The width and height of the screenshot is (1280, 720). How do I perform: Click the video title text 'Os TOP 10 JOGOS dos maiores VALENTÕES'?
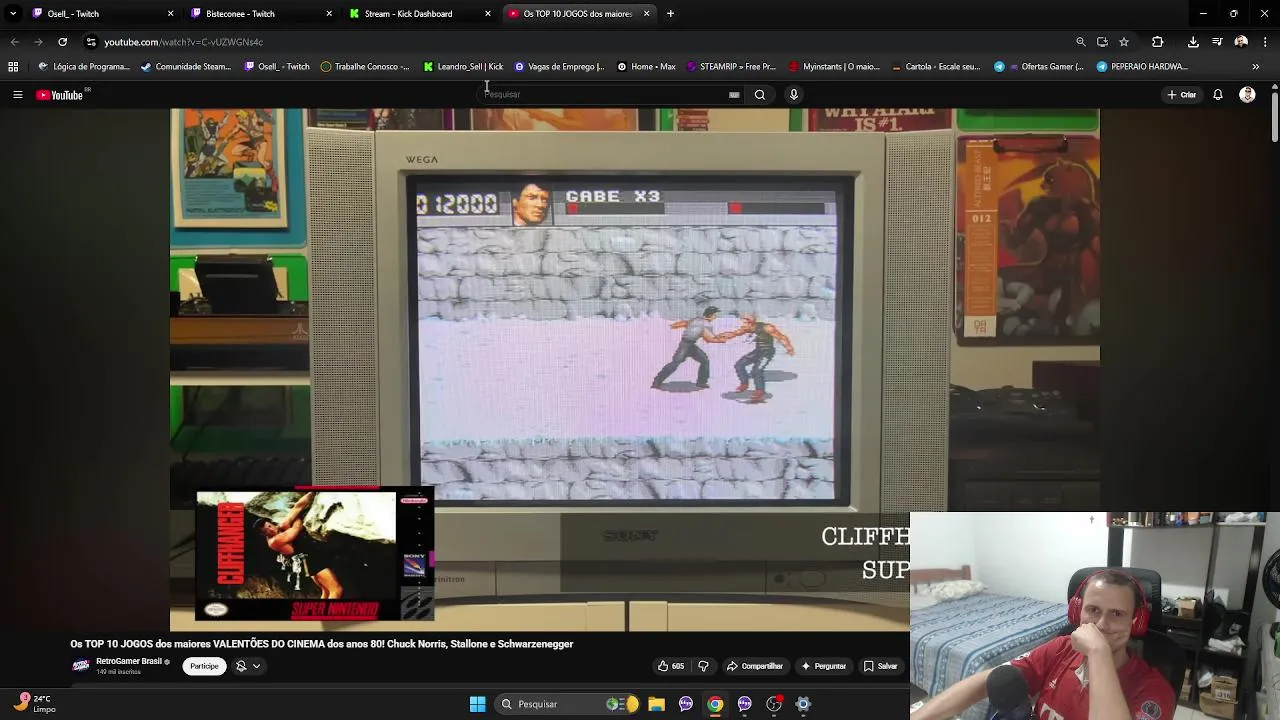[x=321, y=644]
